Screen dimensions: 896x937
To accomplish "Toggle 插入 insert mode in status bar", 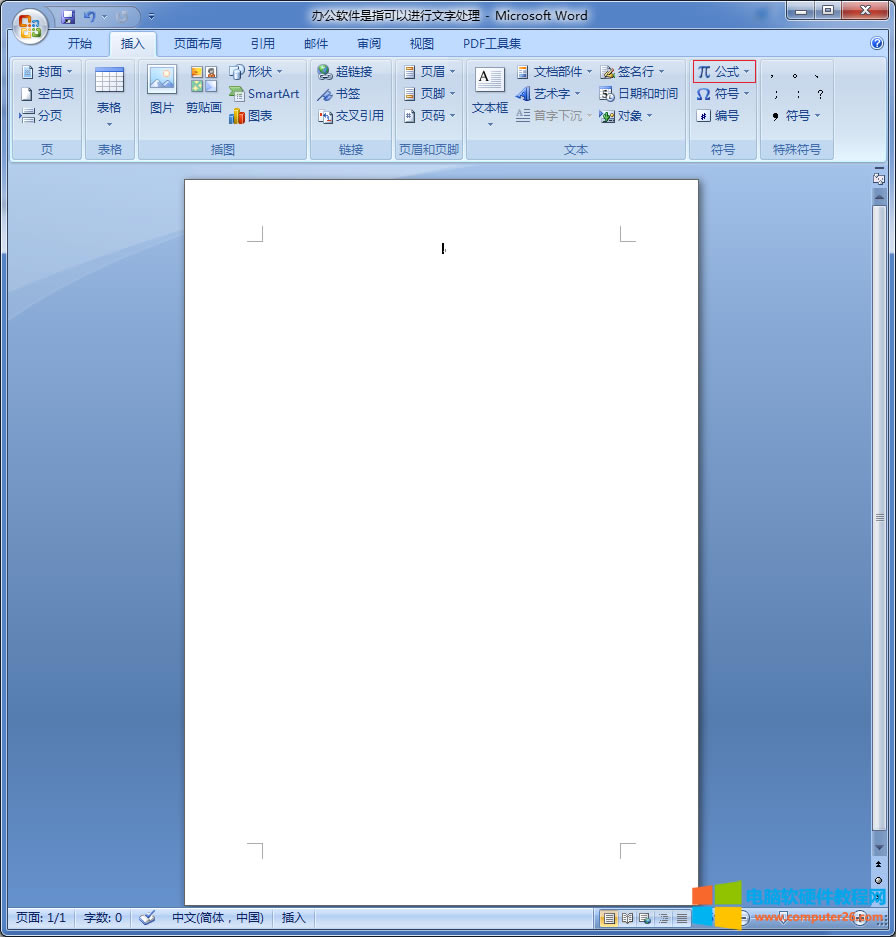I will click(x=293, y=917).
